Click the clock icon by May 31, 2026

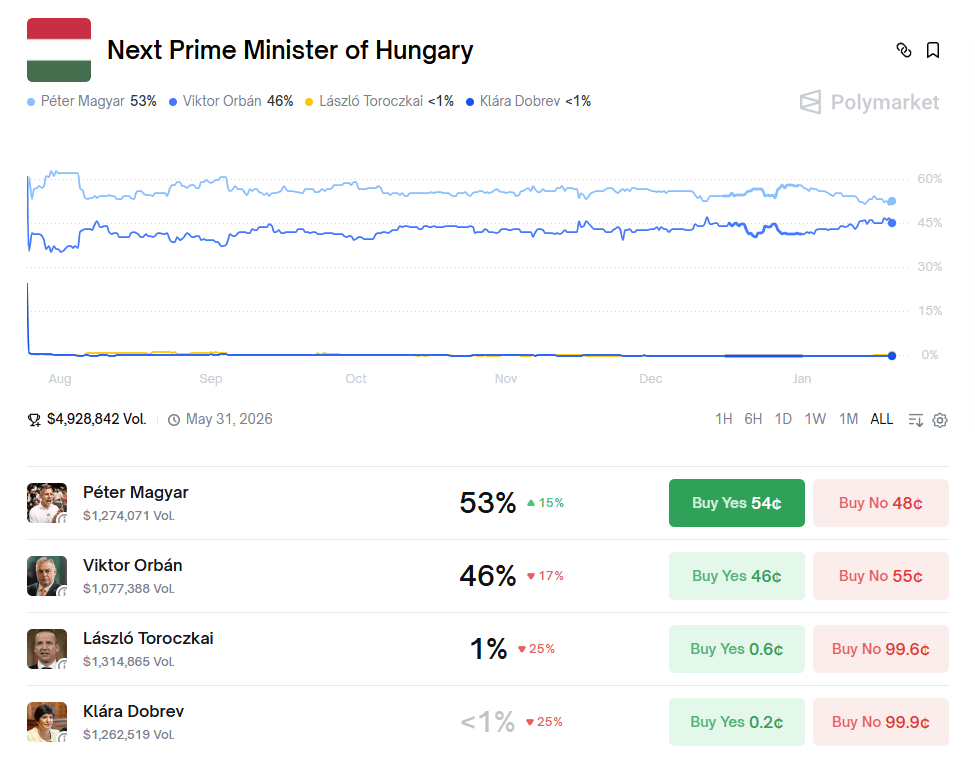174,420
